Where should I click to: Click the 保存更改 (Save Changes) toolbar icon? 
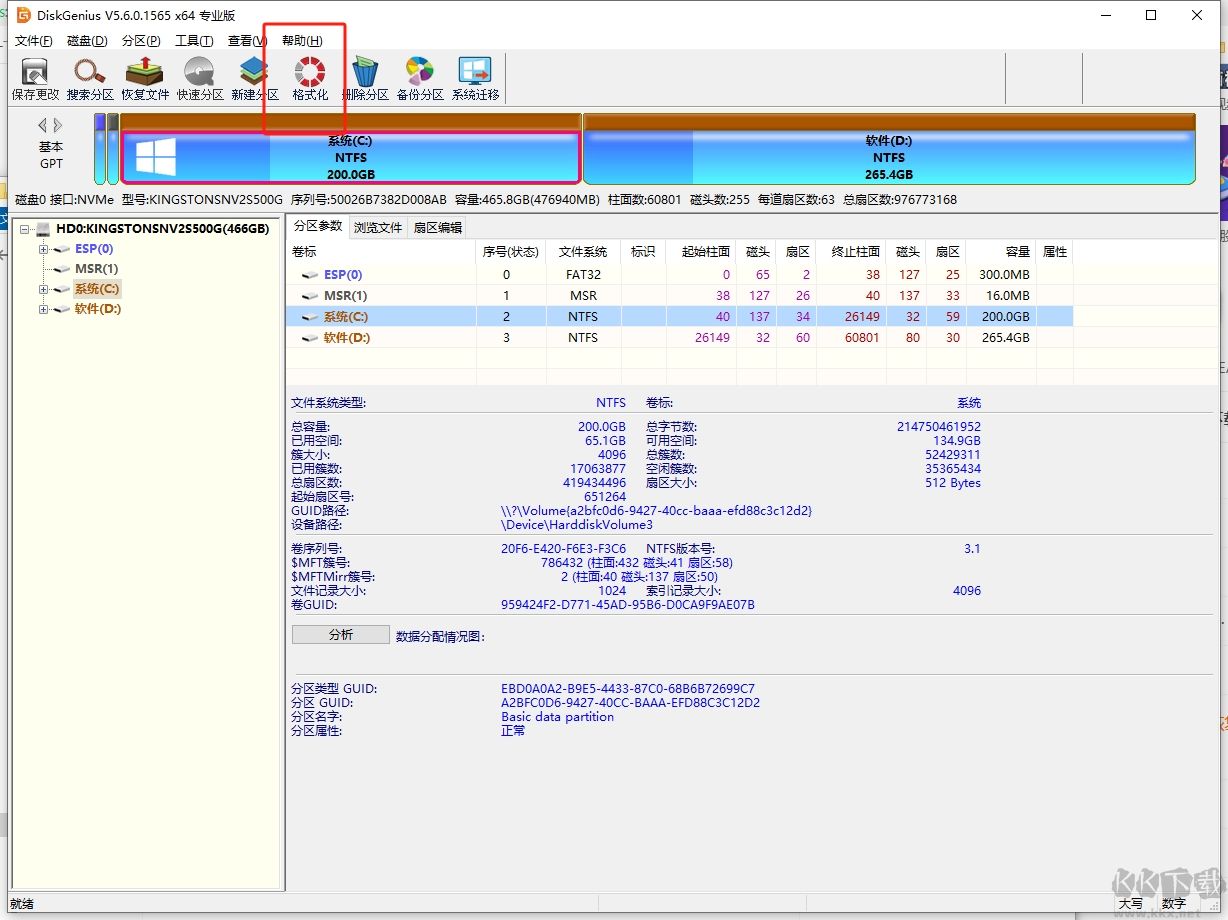coord(35,78)
